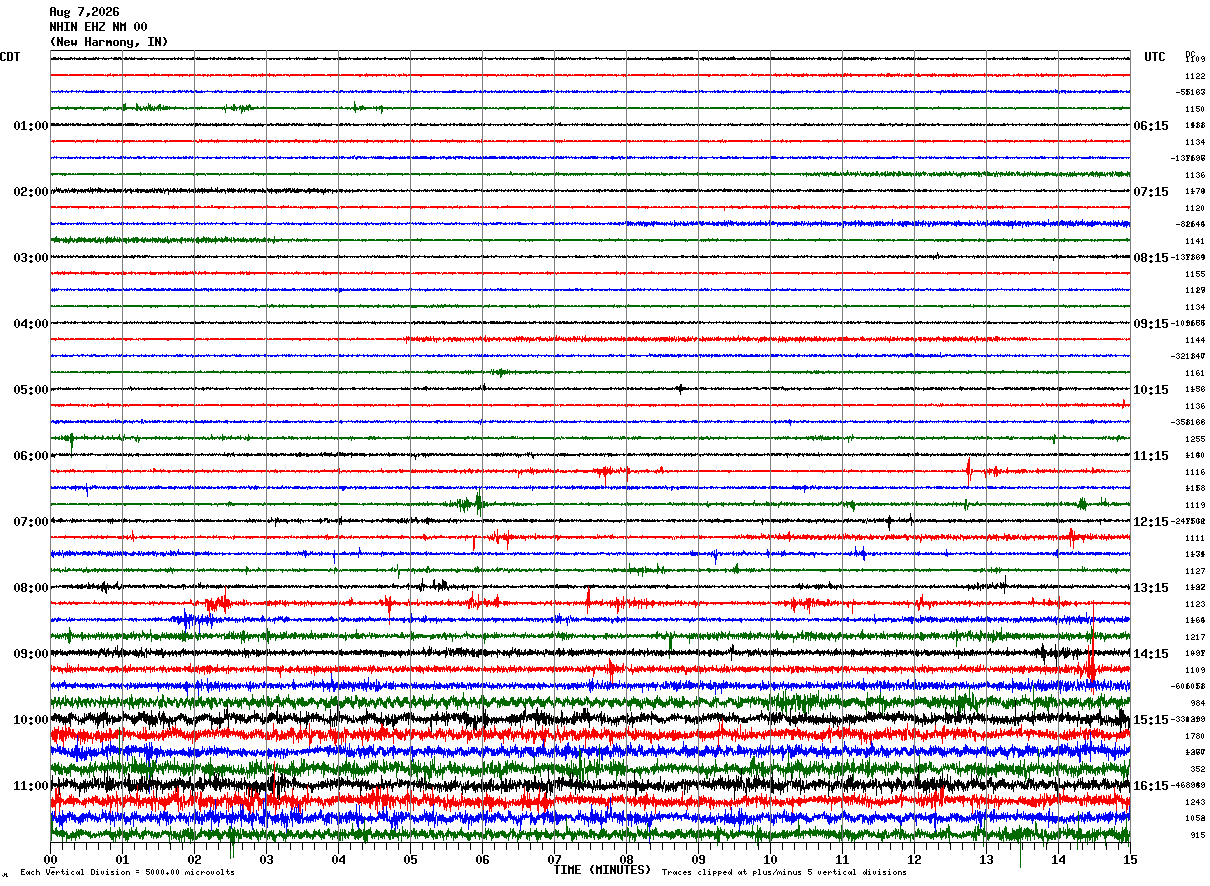Click the 'TIME (MINUTES)' axis title
Image resolution: width=1210 pixels, height=886 pixels.
point(602,870)
